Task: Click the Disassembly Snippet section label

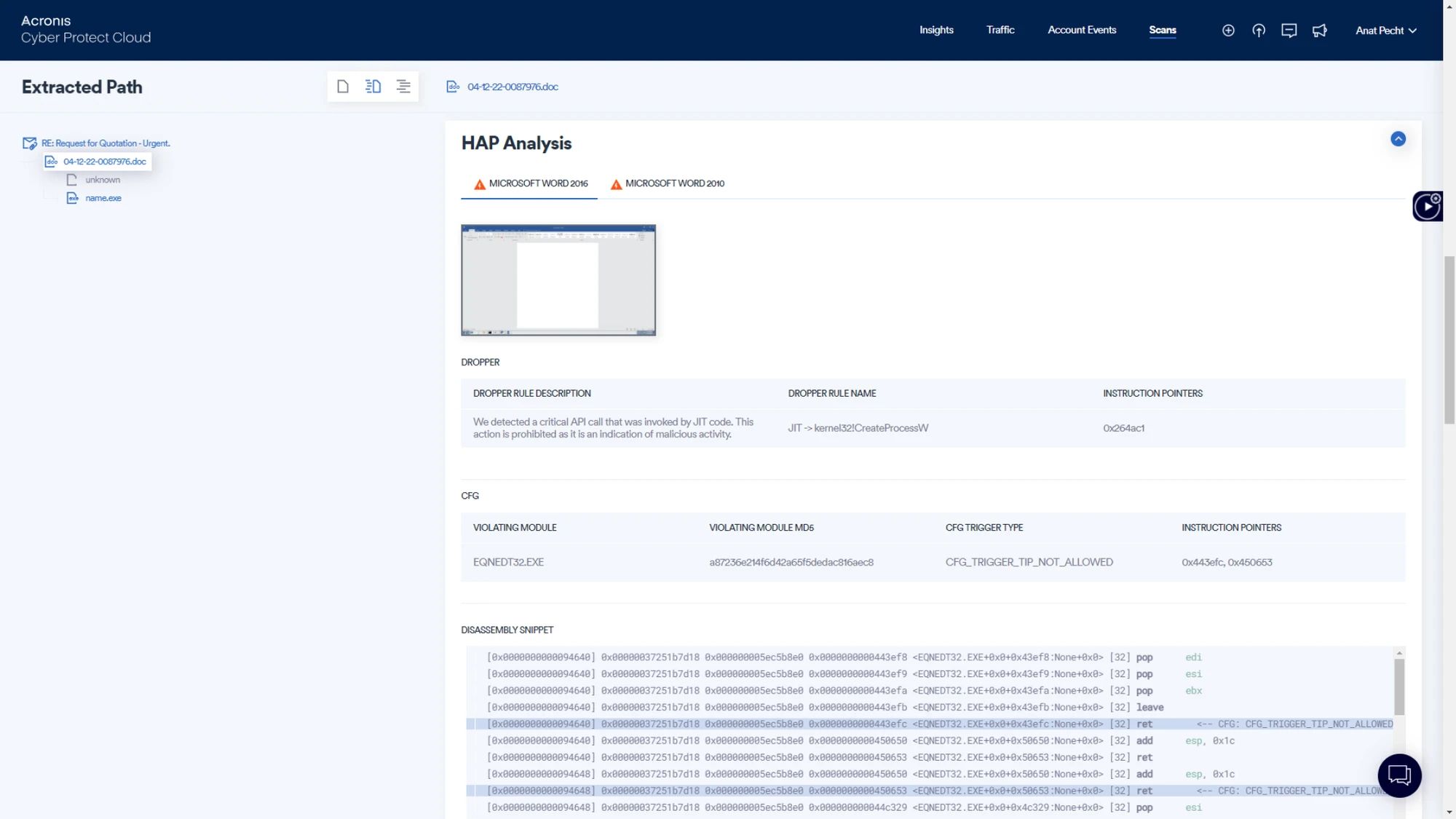Action: pyautogui.click(x=507, y=630)
